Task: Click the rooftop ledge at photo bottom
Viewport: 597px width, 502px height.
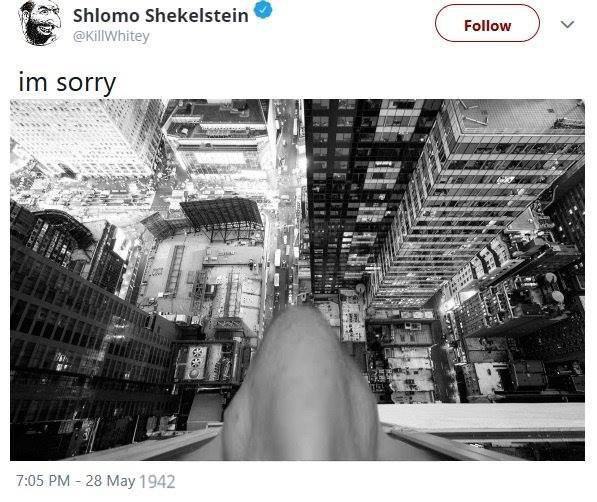Action: [482, 423]
